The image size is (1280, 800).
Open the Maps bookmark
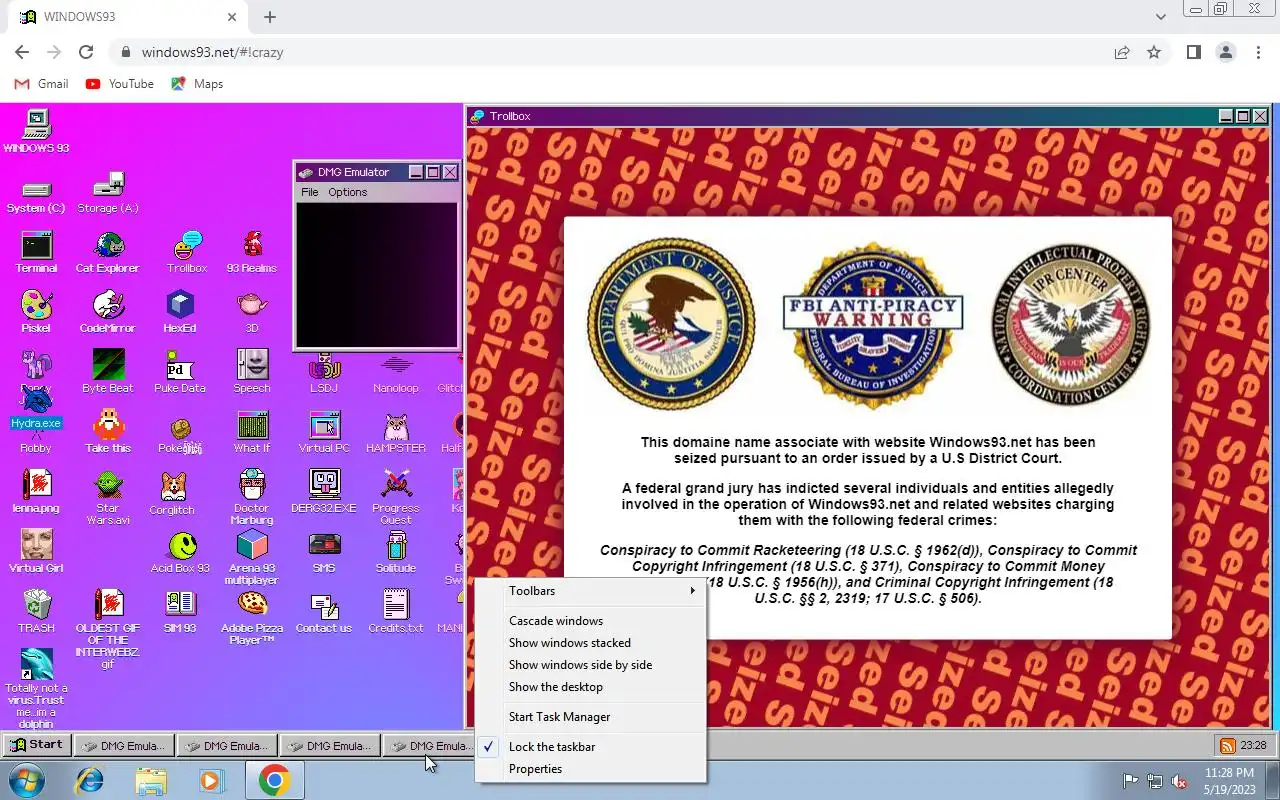click(197, 84)
